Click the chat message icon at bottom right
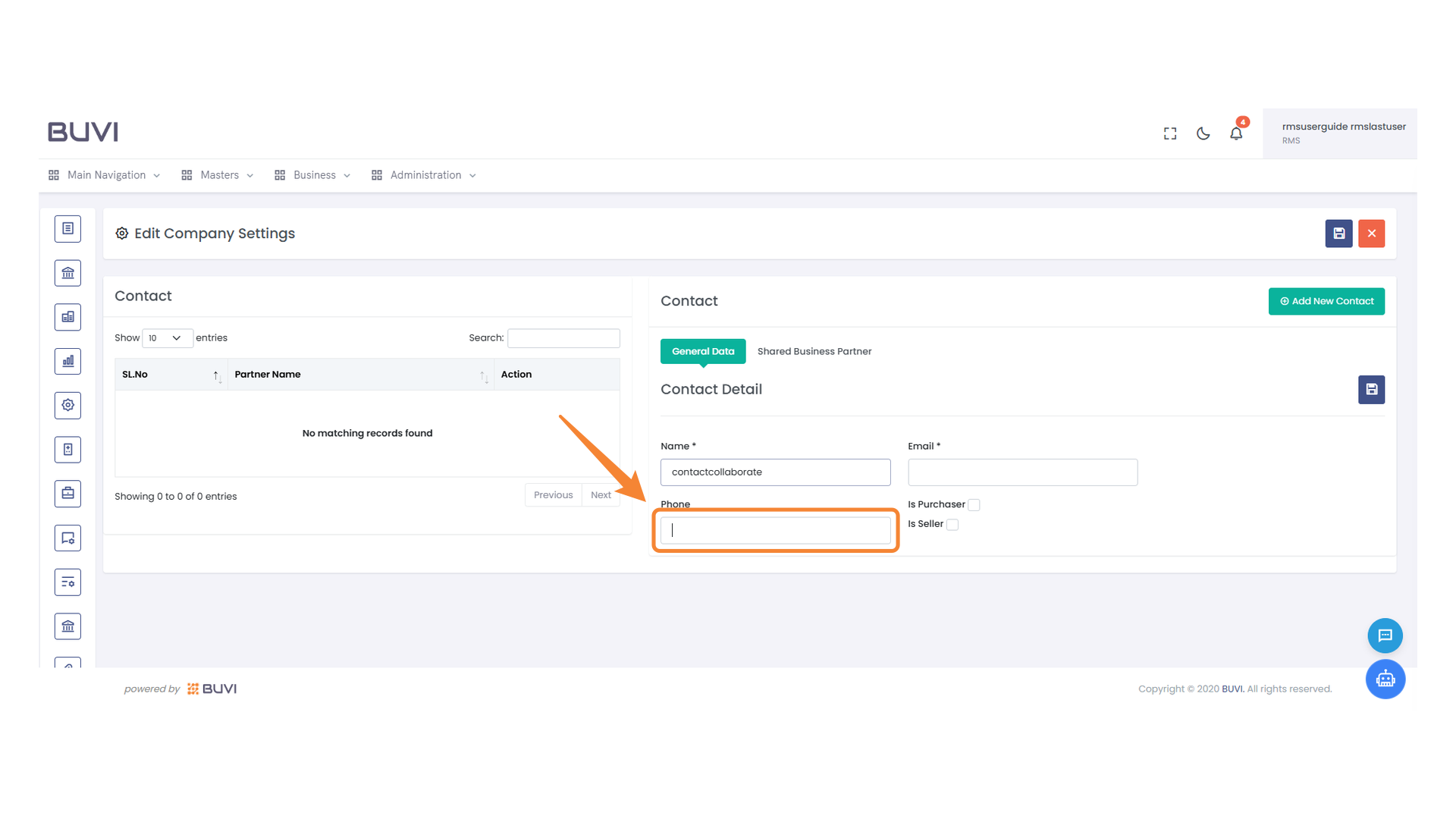 pyautogui.click(x=1385, y=635)
